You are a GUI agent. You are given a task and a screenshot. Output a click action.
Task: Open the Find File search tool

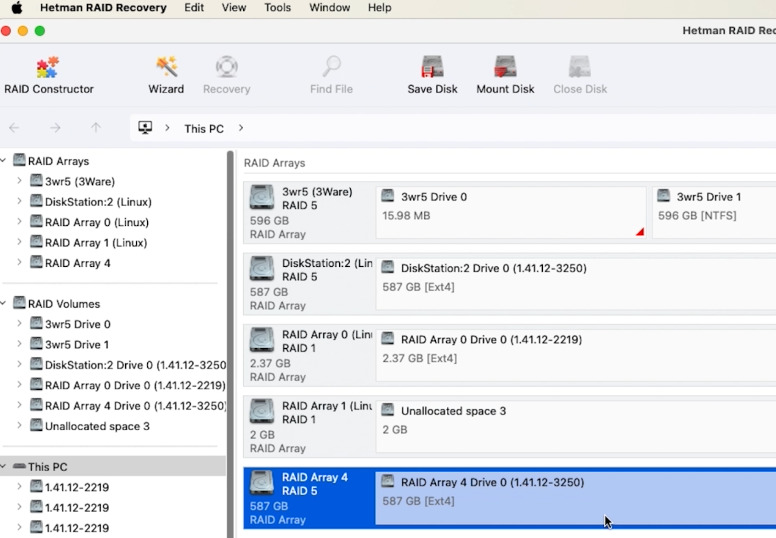[x=331, y=75]
